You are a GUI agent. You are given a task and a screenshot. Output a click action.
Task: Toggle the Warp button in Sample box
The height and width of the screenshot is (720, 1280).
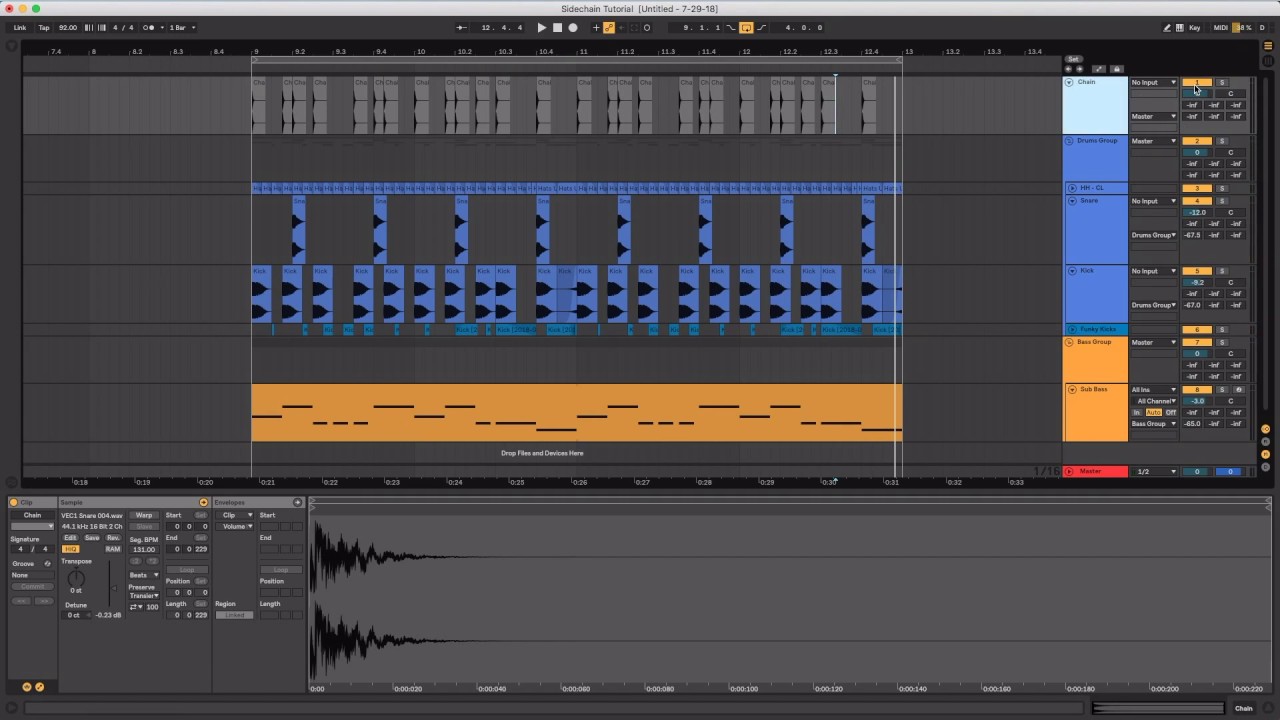coord(144,515)
